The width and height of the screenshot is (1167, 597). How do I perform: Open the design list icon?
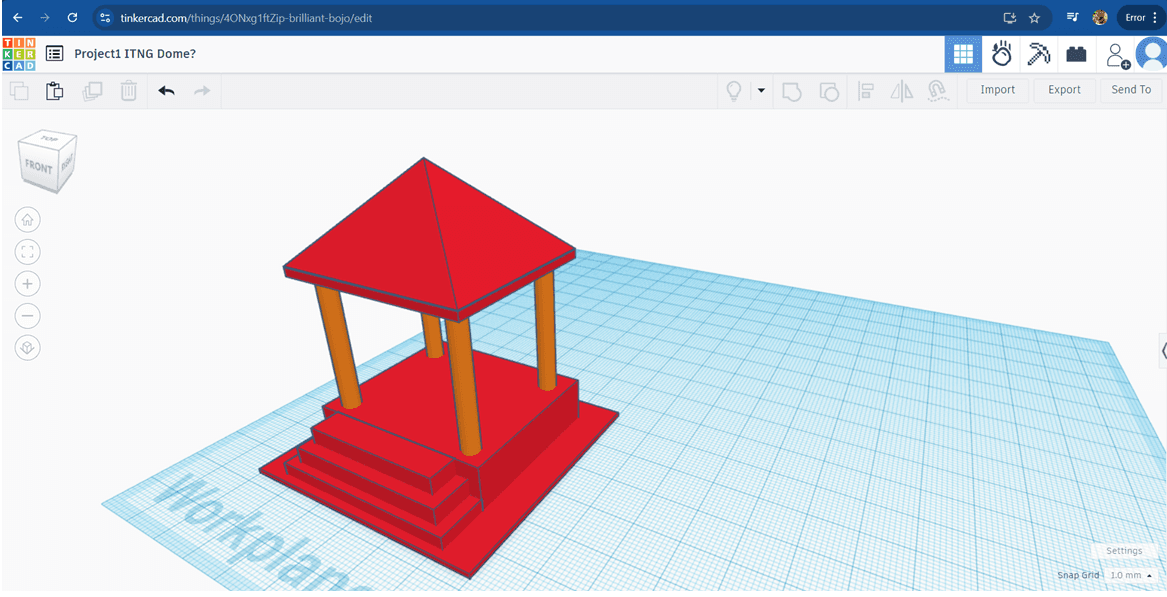tap(55, 54)
